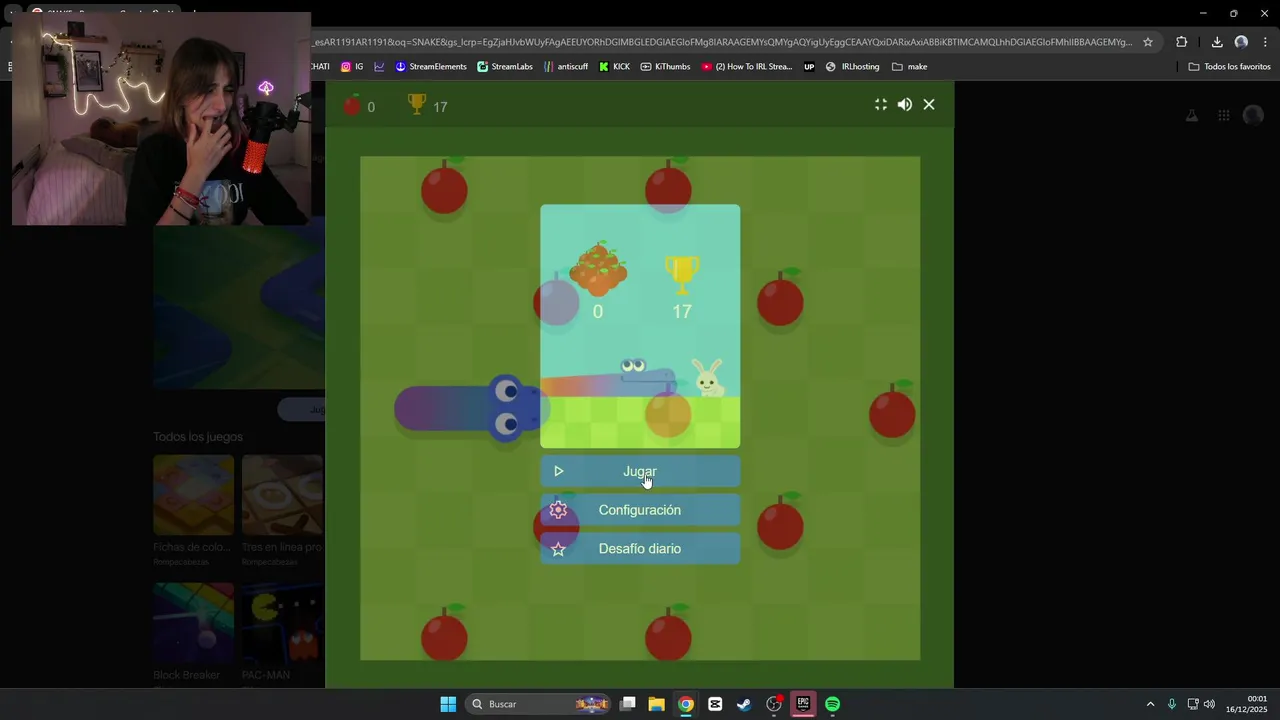Start the Snake game with Jugar
Image resolution: width=1280 pixels, height=720 pixels.
tap(640, 471)
